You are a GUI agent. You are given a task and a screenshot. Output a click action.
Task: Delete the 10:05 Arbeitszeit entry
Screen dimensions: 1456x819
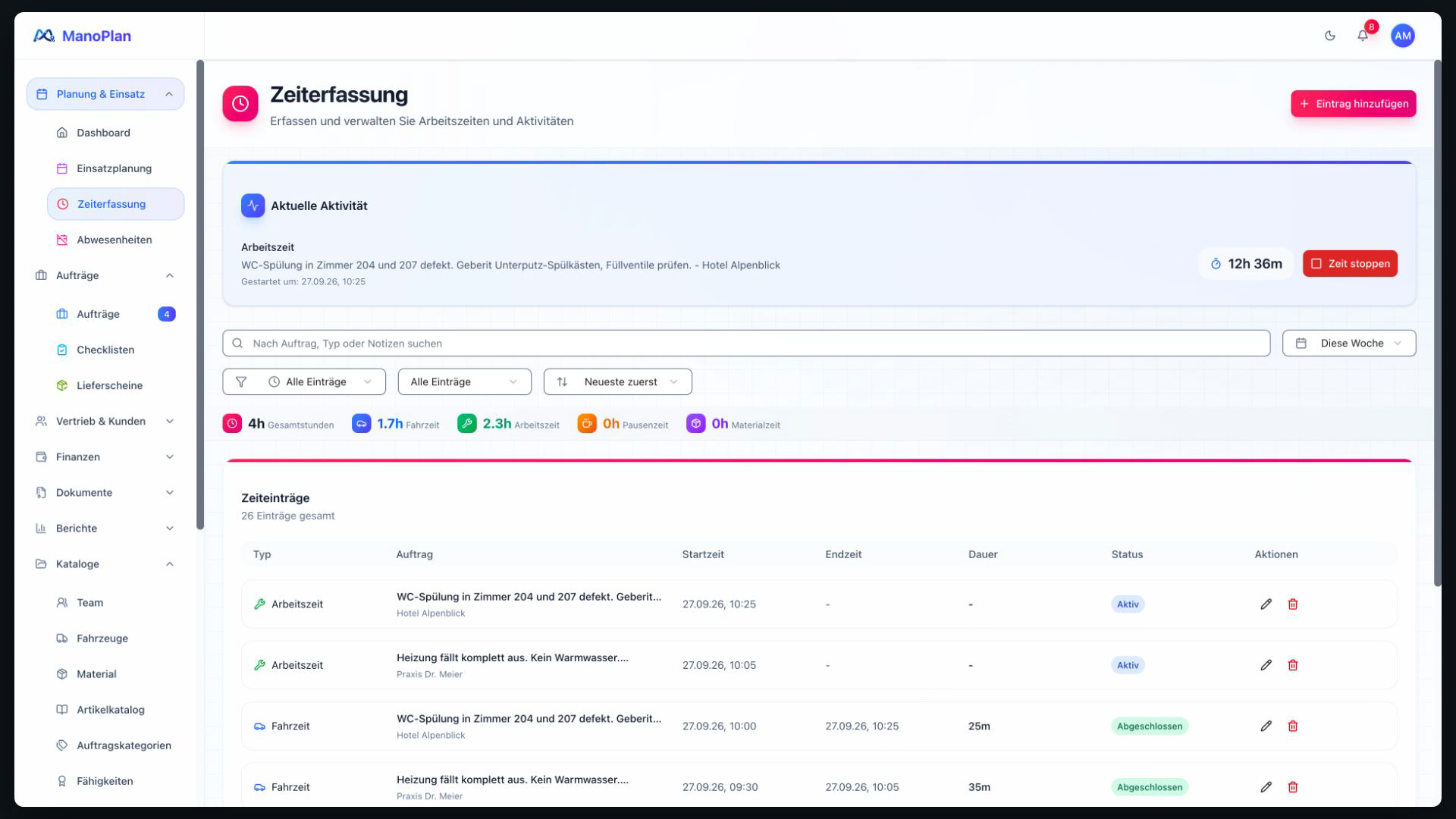(1293, 665)
